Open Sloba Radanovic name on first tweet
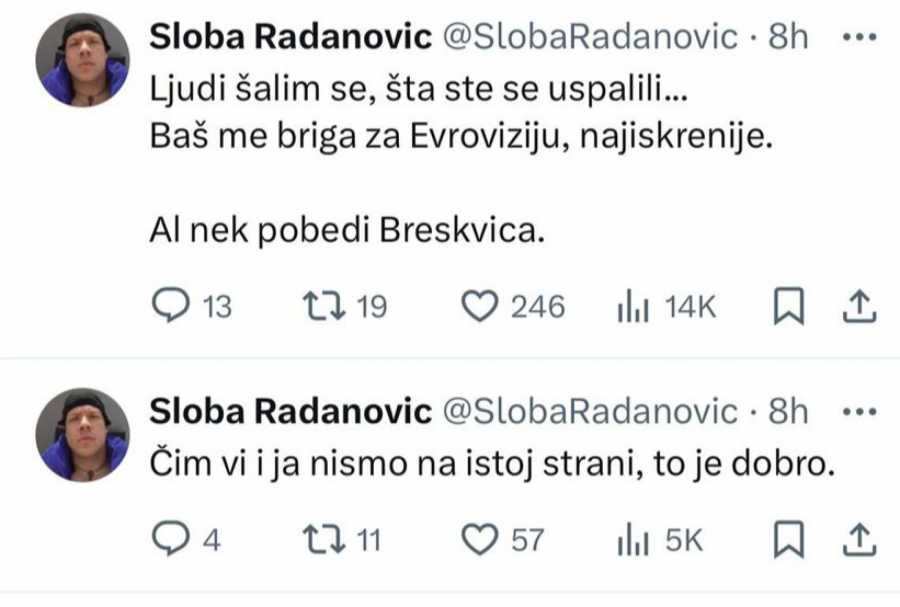 click(x=290, y=37)
